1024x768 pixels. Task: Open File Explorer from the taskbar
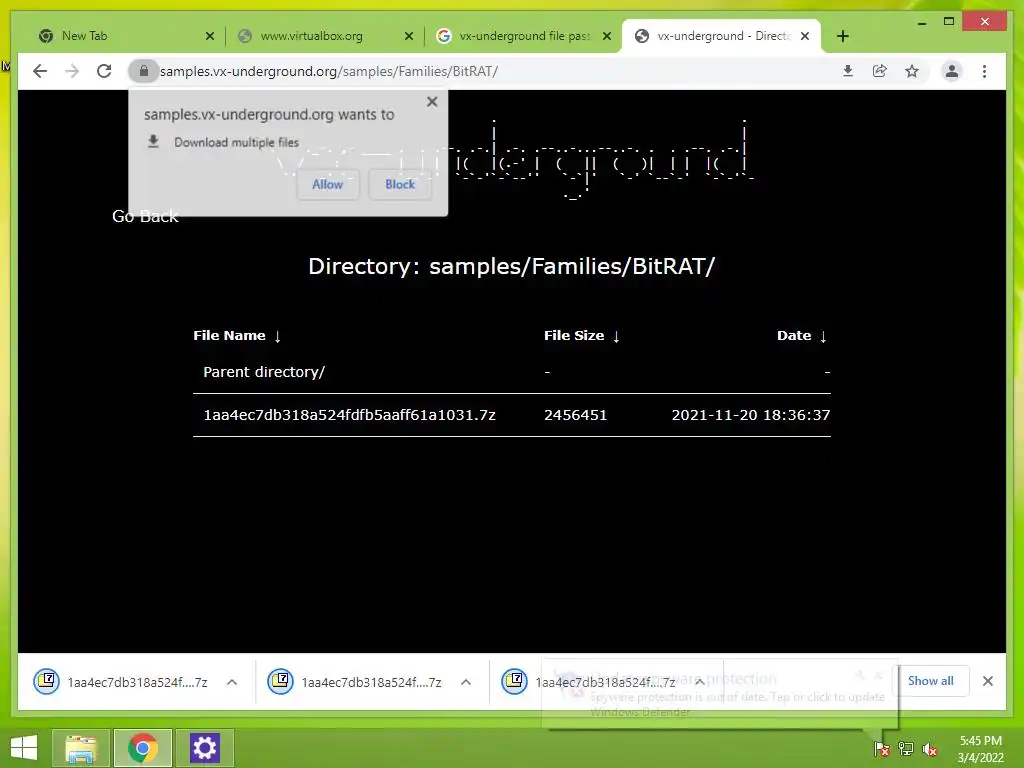tap(80, 748)
